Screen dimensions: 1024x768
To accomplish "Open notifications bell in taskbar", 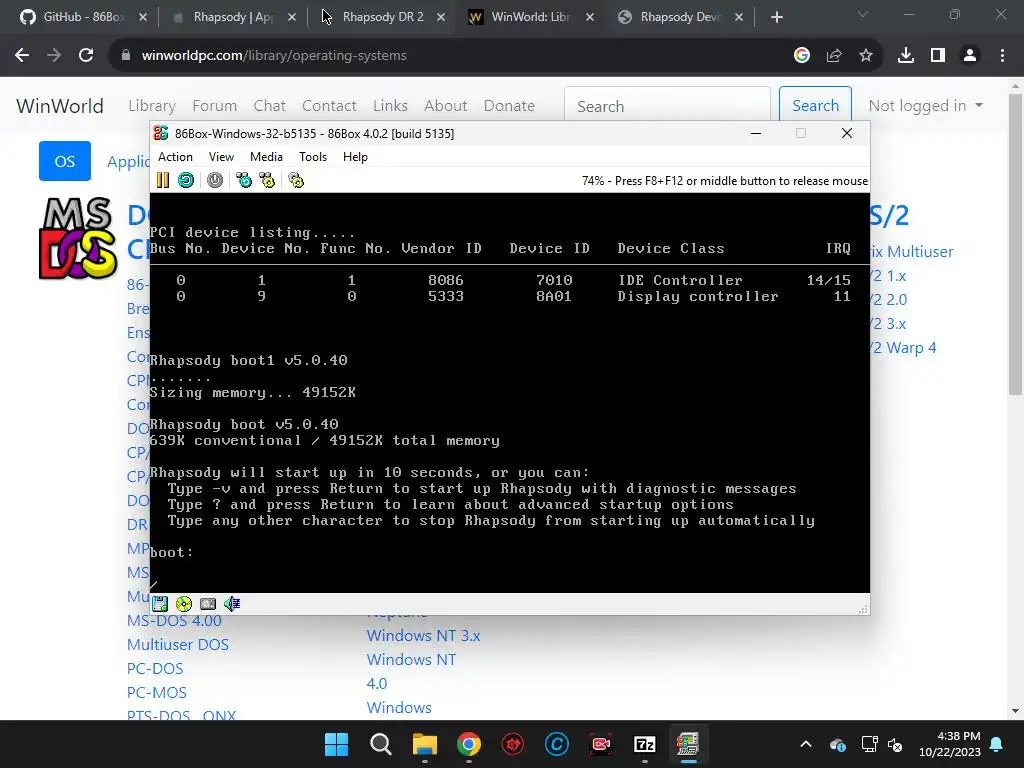I will click(997, 744).
